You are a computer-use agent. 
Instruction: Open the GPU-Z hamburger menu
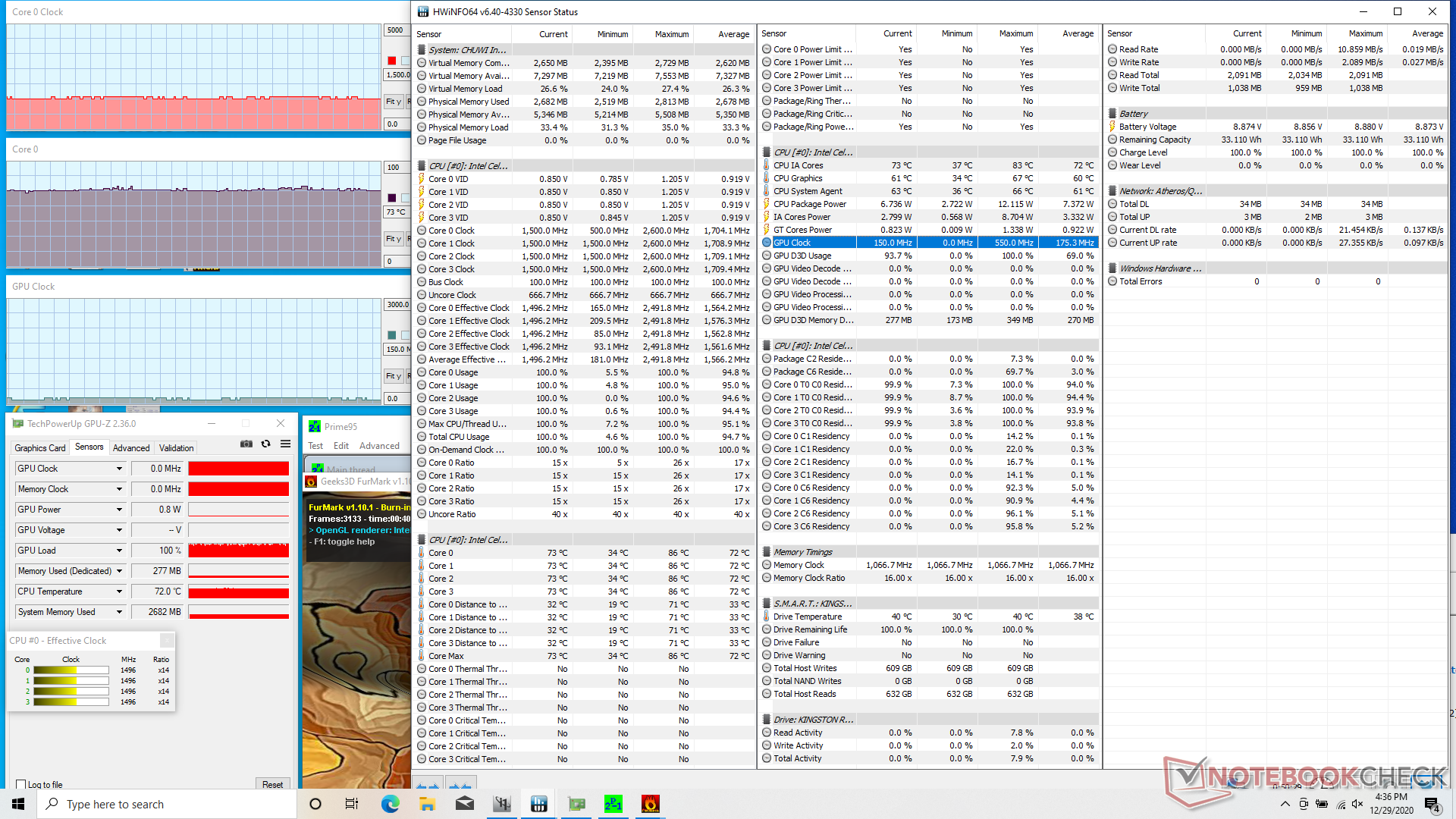285,444
